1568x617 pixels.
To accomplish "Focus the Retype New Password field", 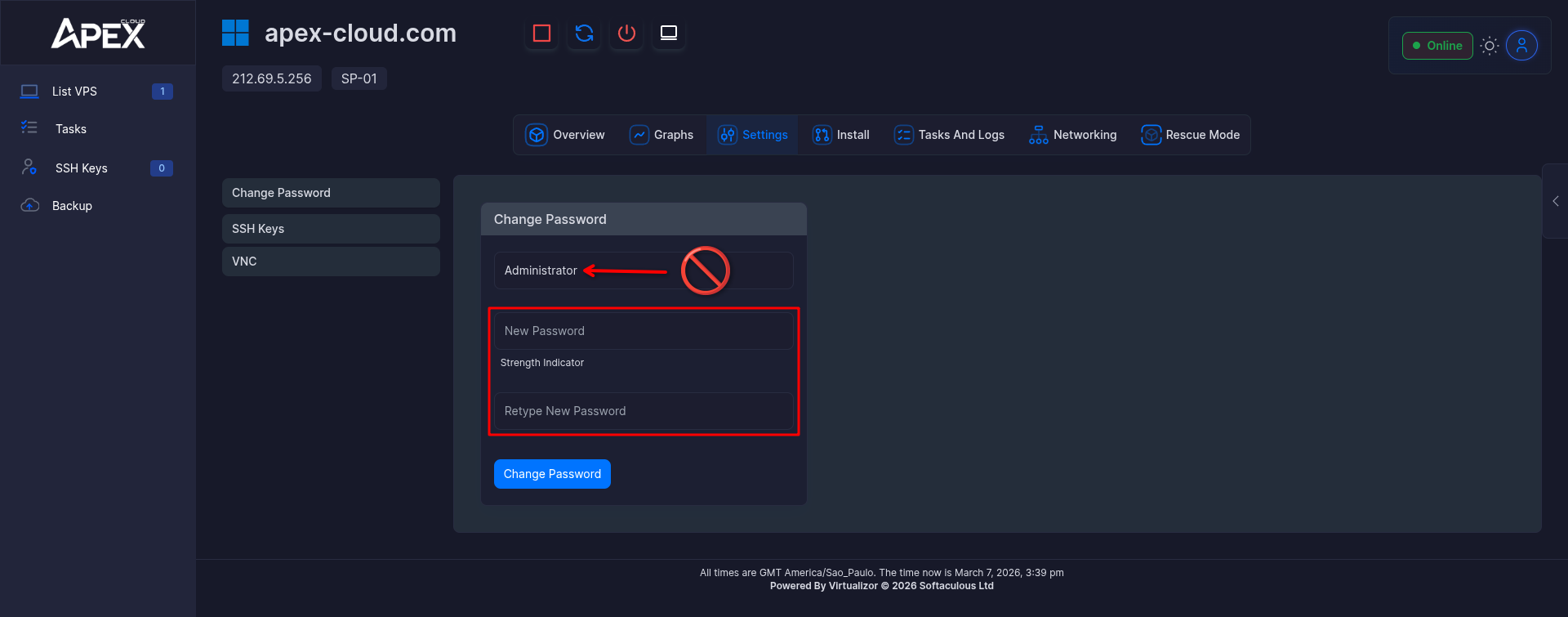I will (643, 411).
